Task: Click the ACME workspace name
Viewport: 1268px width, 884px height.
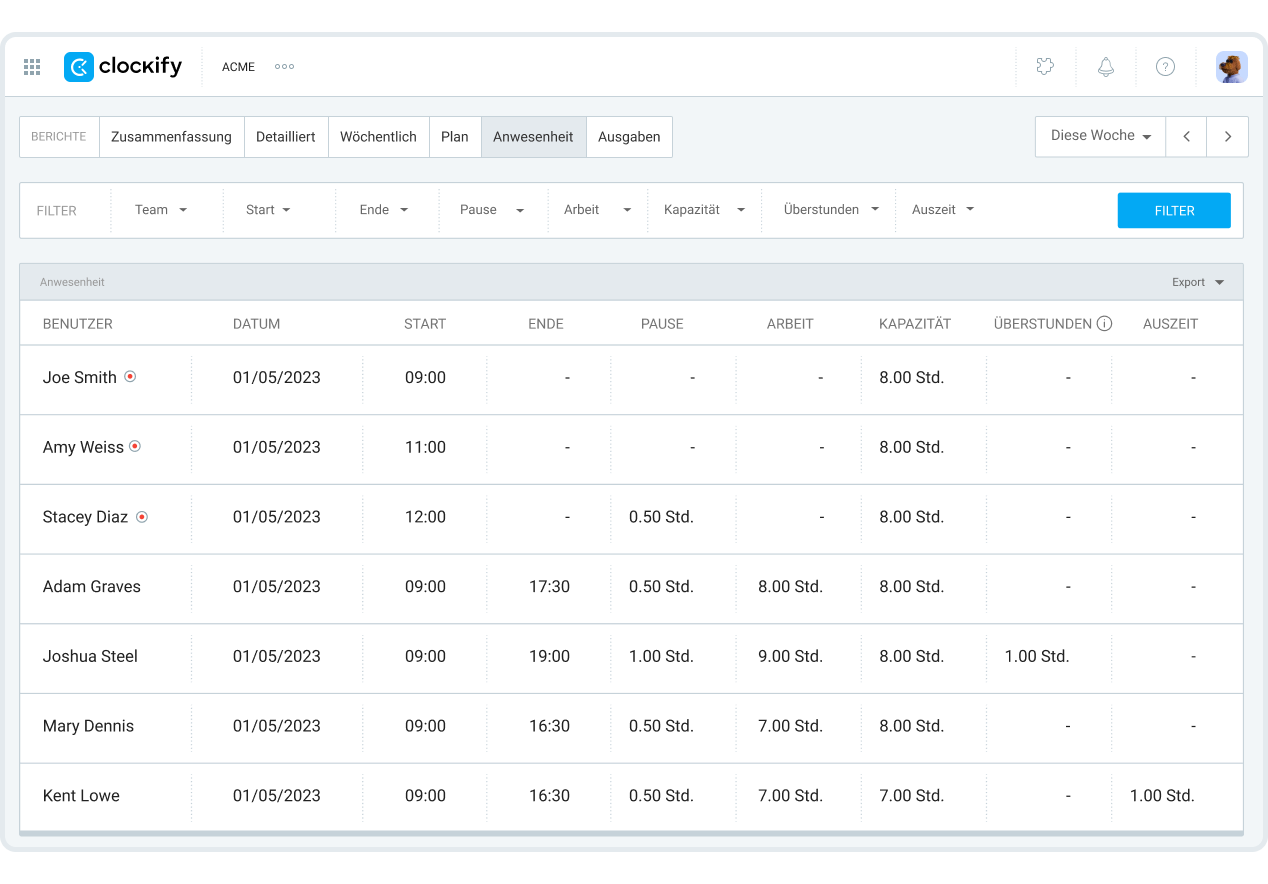Action: (x=238, y=67)
